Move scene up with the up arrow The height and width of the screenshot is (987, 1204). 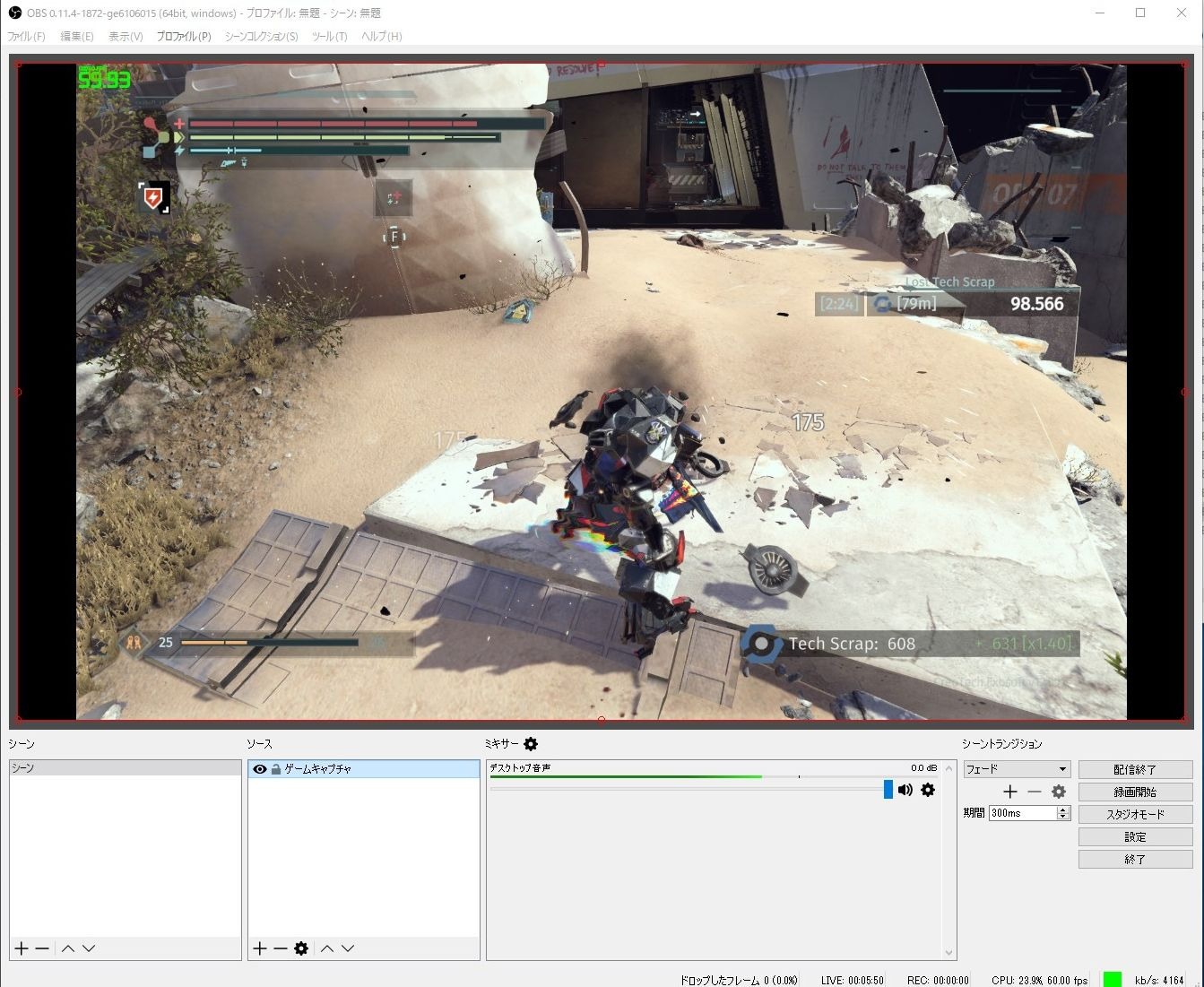pyautogui.click(x=68, y=948)
